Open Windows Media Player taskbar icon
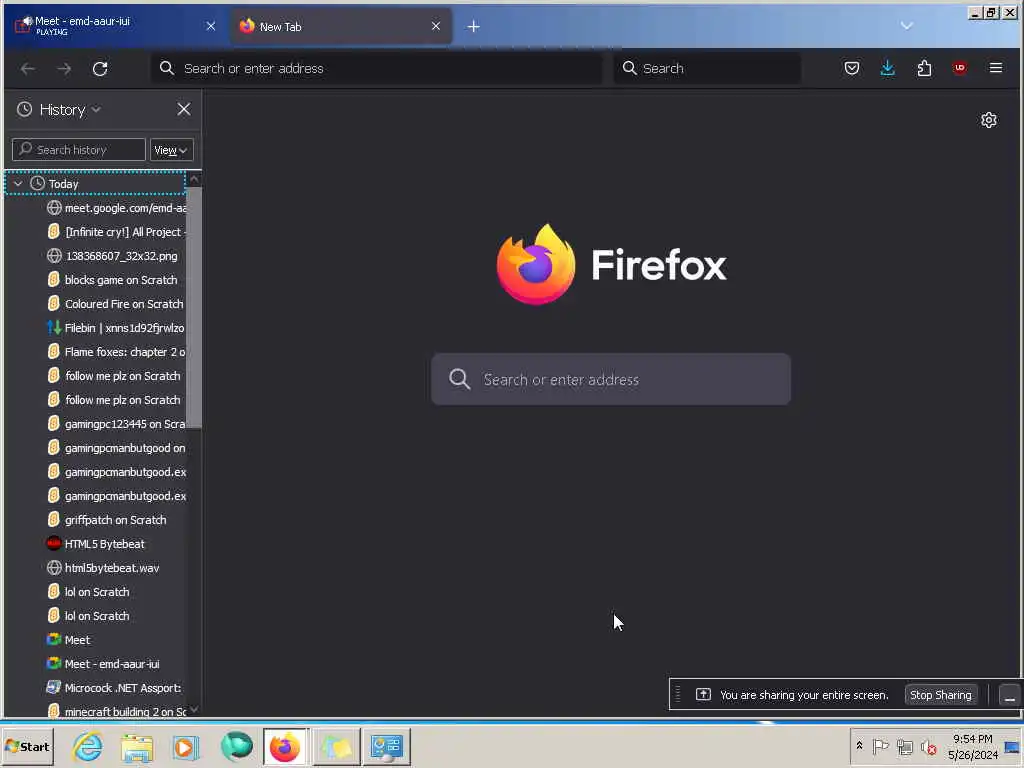 [x=186, y=746]
